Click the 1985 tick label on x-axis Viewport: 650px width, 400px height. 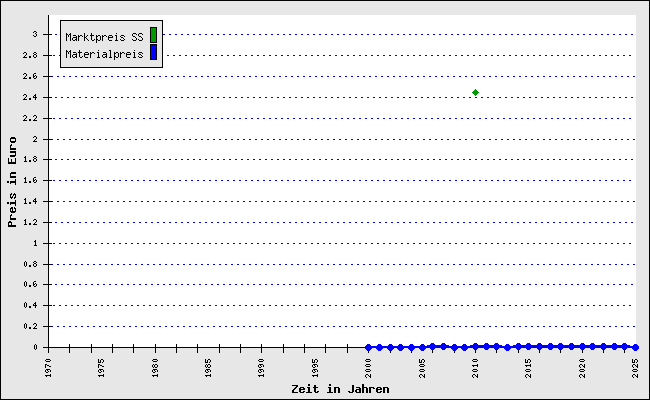click(208, 366)
